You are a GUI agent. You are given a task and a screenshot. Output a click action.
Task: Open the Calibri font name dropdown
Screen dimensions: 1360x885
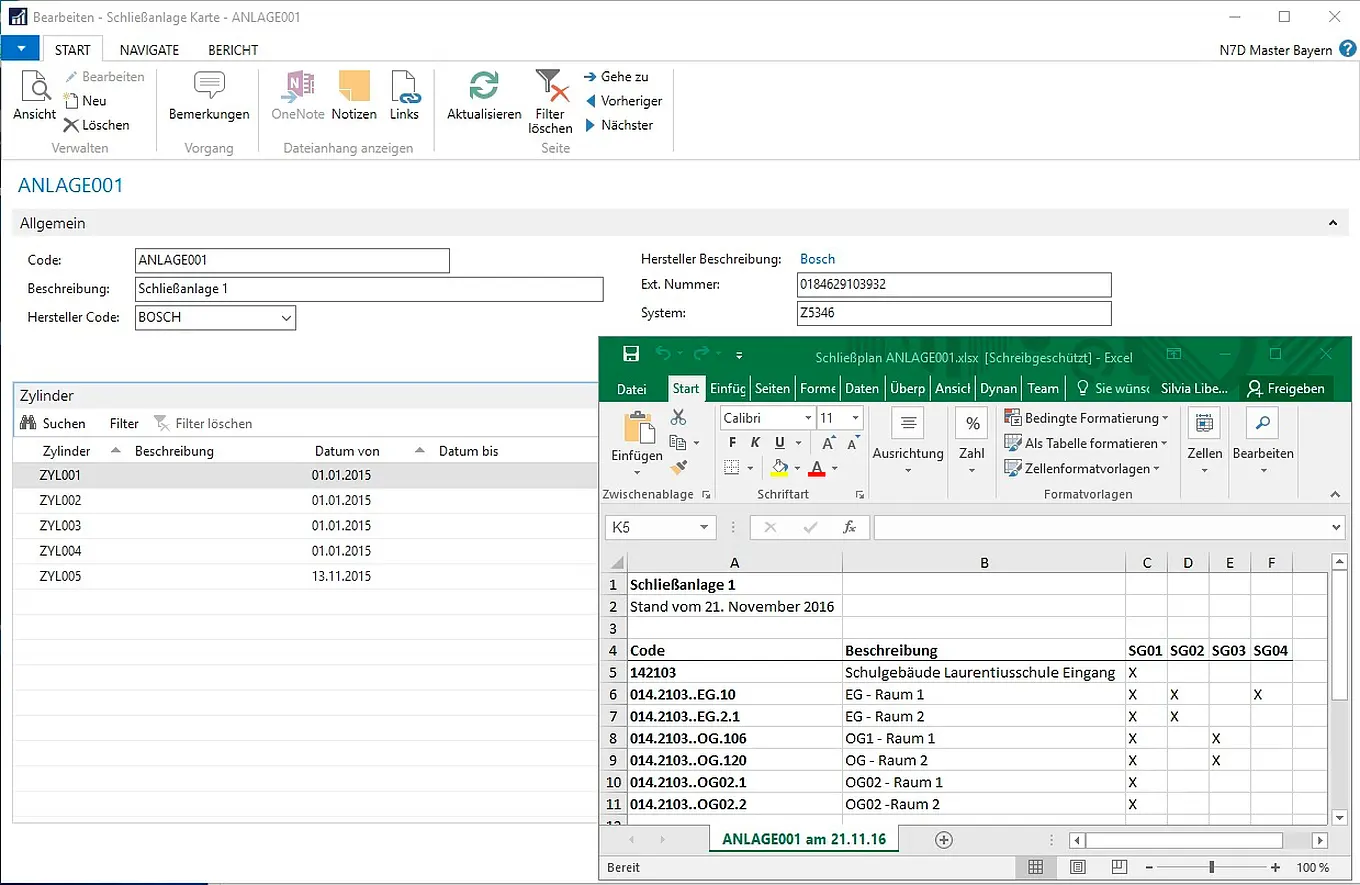point(808,418)
